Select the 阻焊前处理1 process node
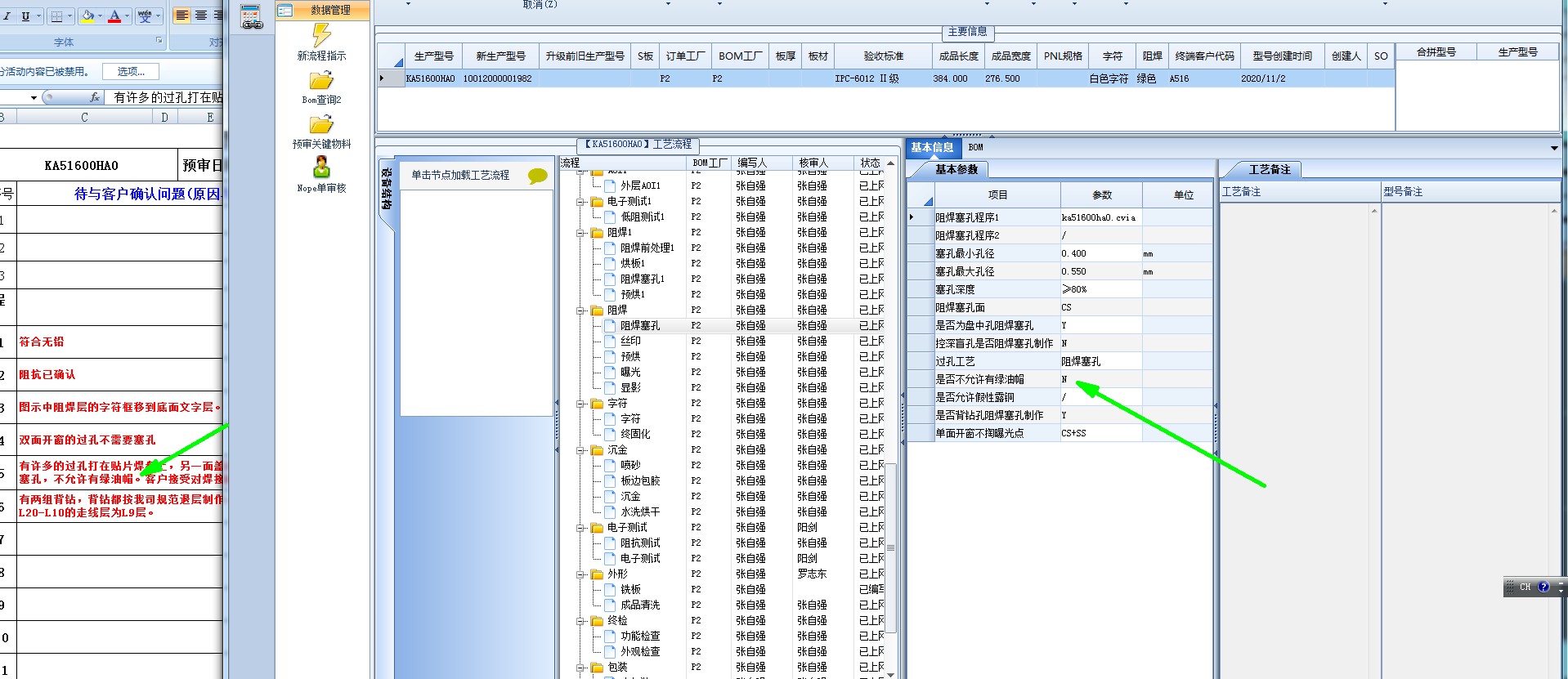Screen dimensions: 1568x679 tap(647, 248)
